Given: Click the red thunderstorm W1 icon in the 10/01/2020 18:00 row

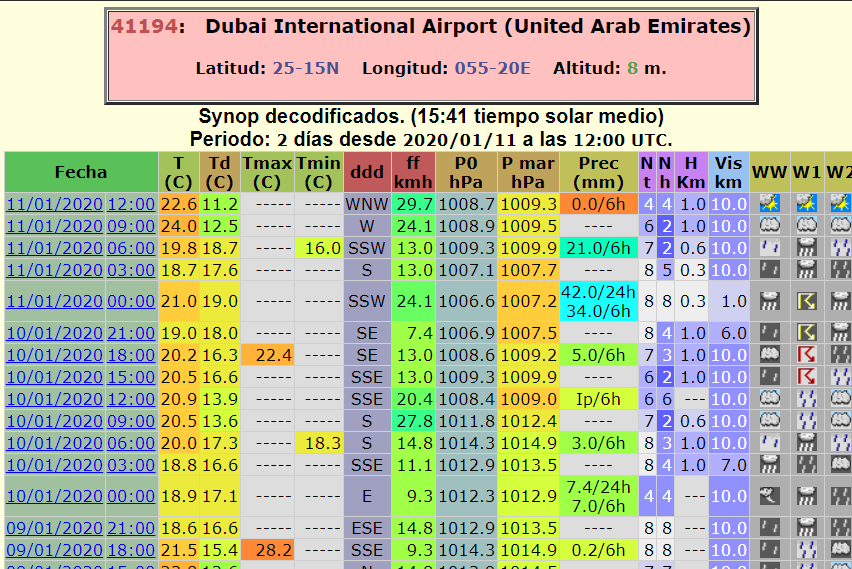Looking at the screenshot, I should tap(807, 355).
